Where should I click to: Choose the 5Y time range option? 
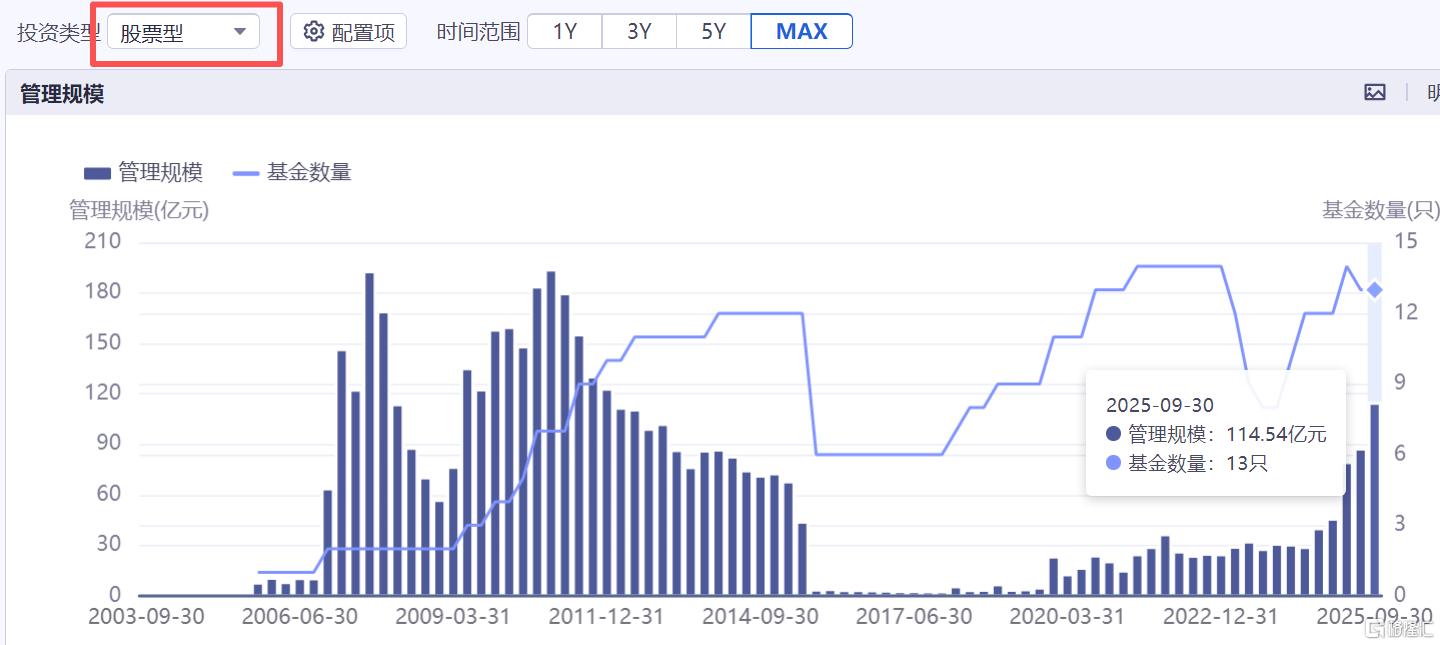coord(713,32)
